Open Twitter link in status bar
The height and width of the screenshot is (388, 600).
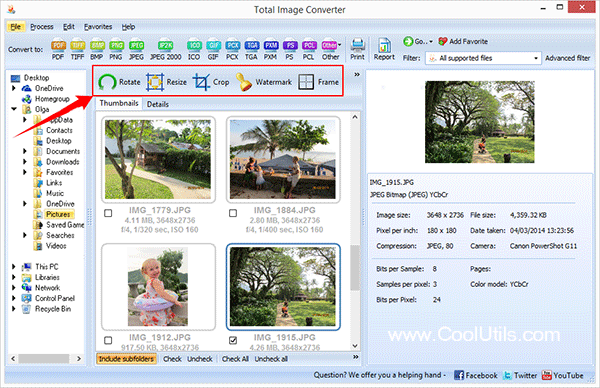click(520, 375)
